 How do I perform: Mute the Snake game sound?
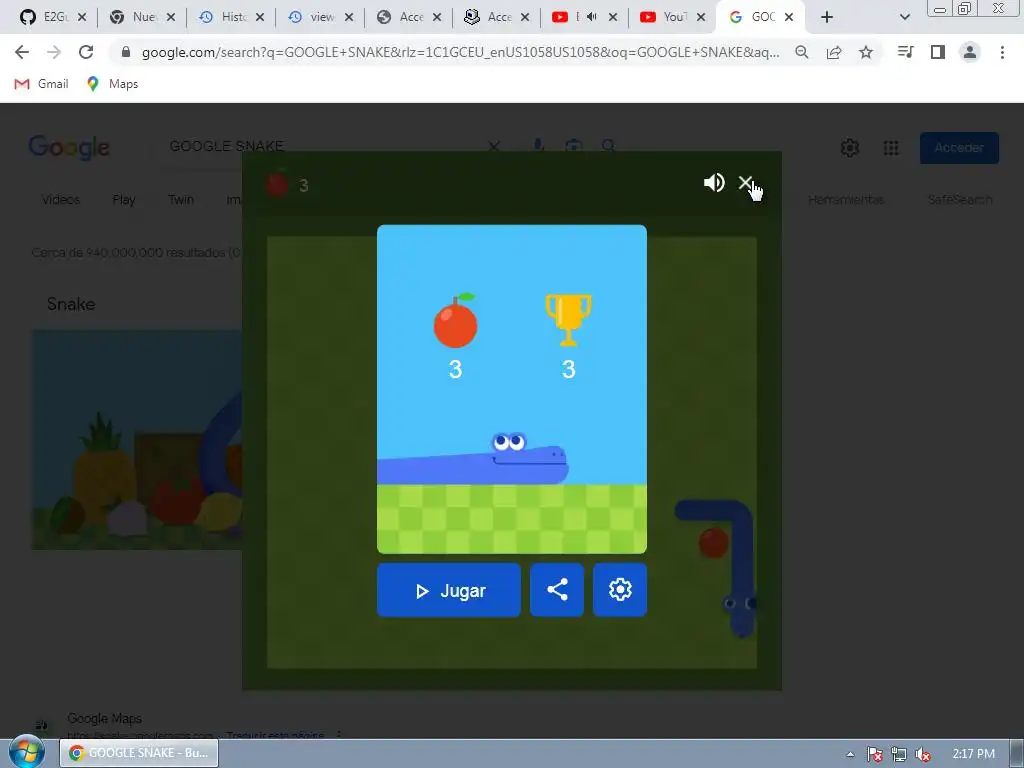coord(714,183)
